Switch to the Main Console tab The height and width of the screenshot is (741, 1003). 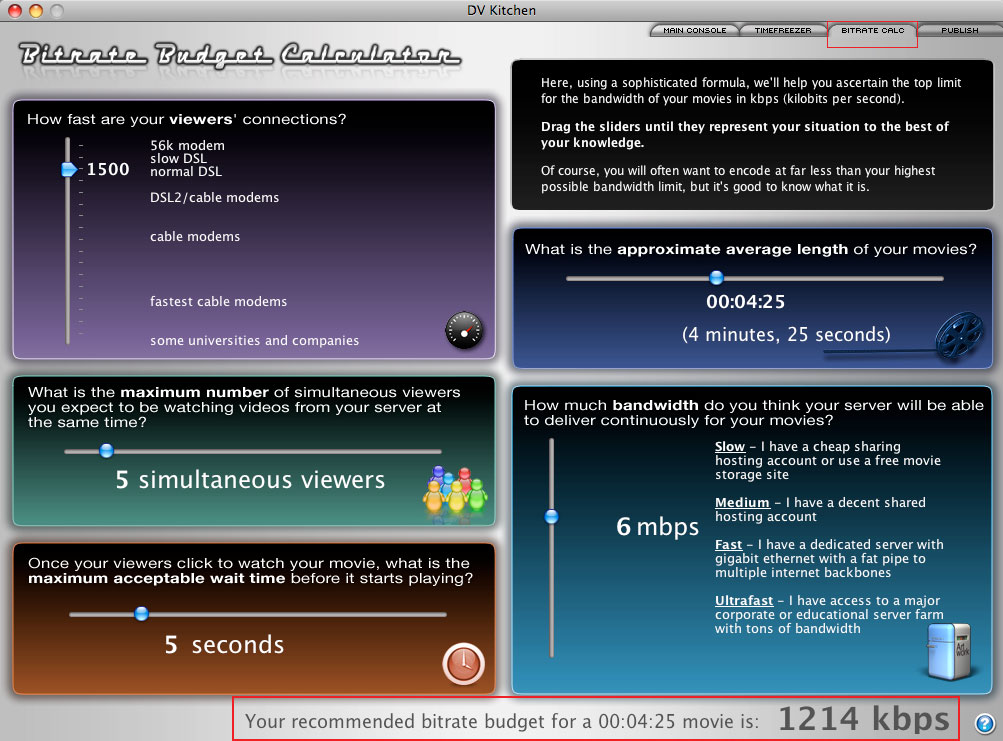pyautogui.click(x=694, y=31)
